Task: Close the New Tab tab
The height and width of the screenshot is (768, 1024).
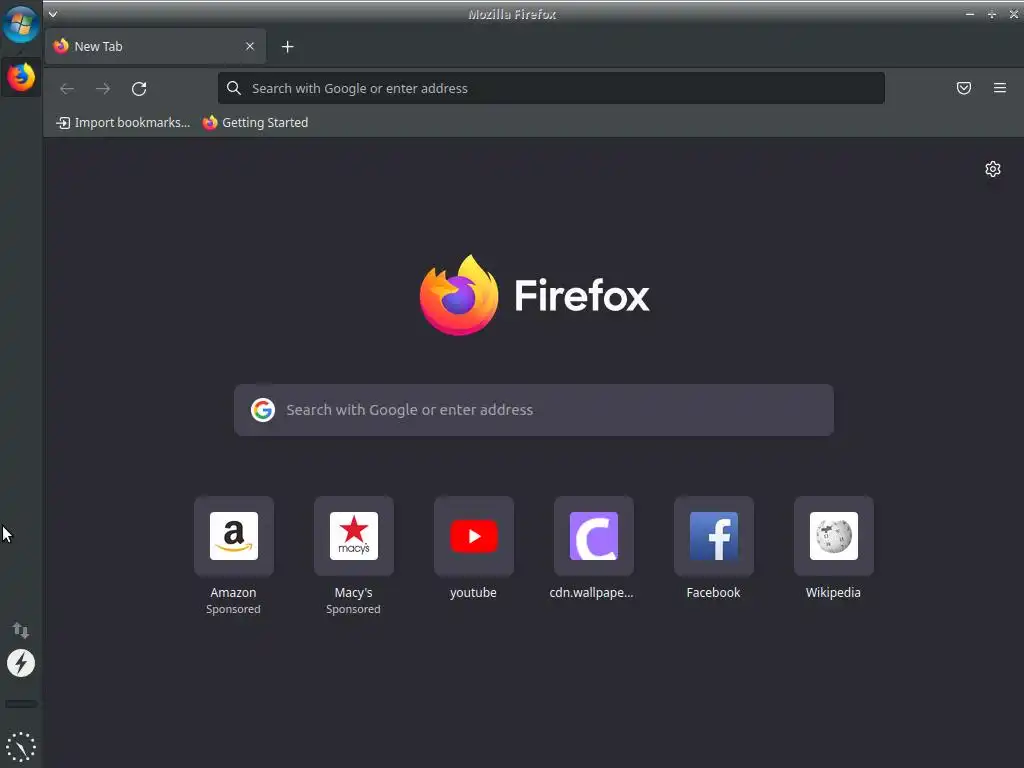Action: pyautogui.click(x=249, y=46)
